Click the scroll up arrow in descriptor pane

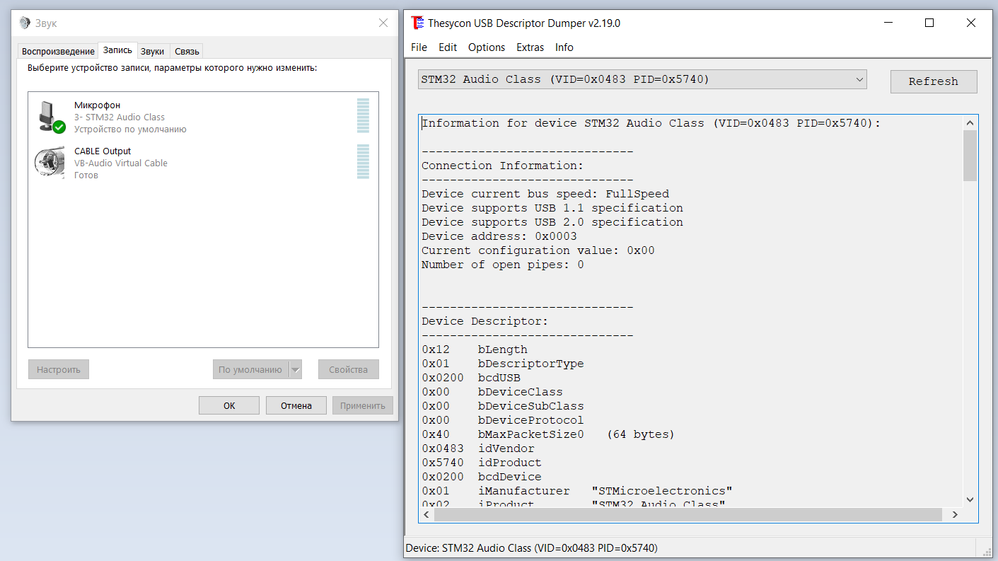coord(970,123)
